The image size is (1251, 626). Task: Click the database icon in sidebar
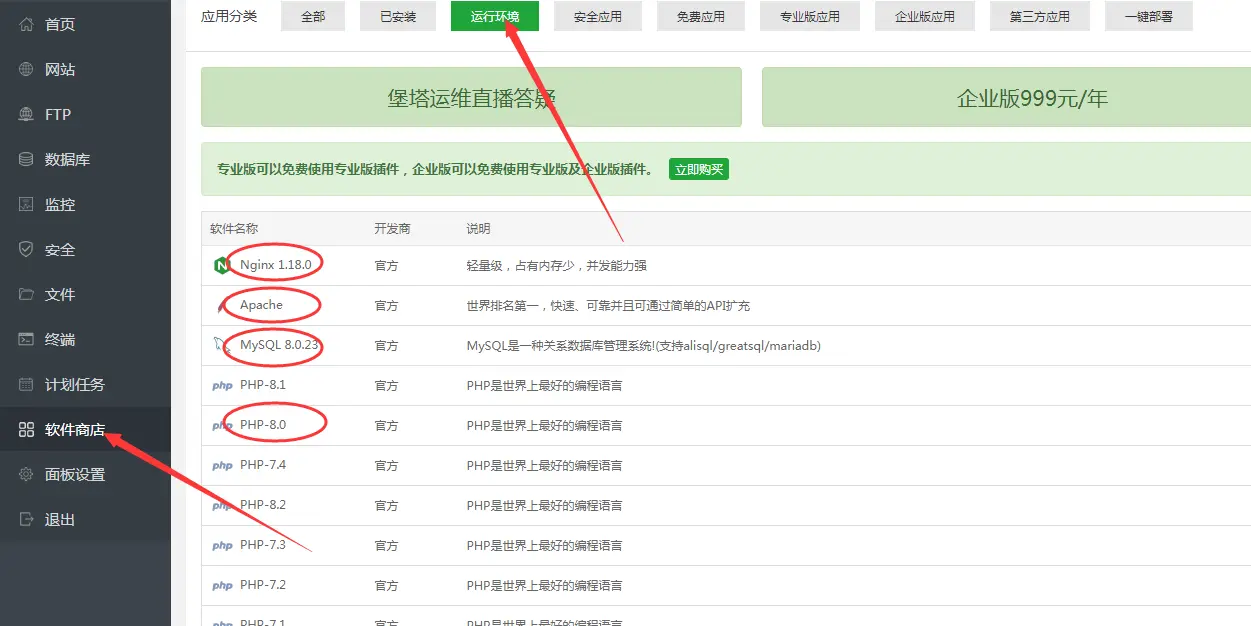(27, 159)
